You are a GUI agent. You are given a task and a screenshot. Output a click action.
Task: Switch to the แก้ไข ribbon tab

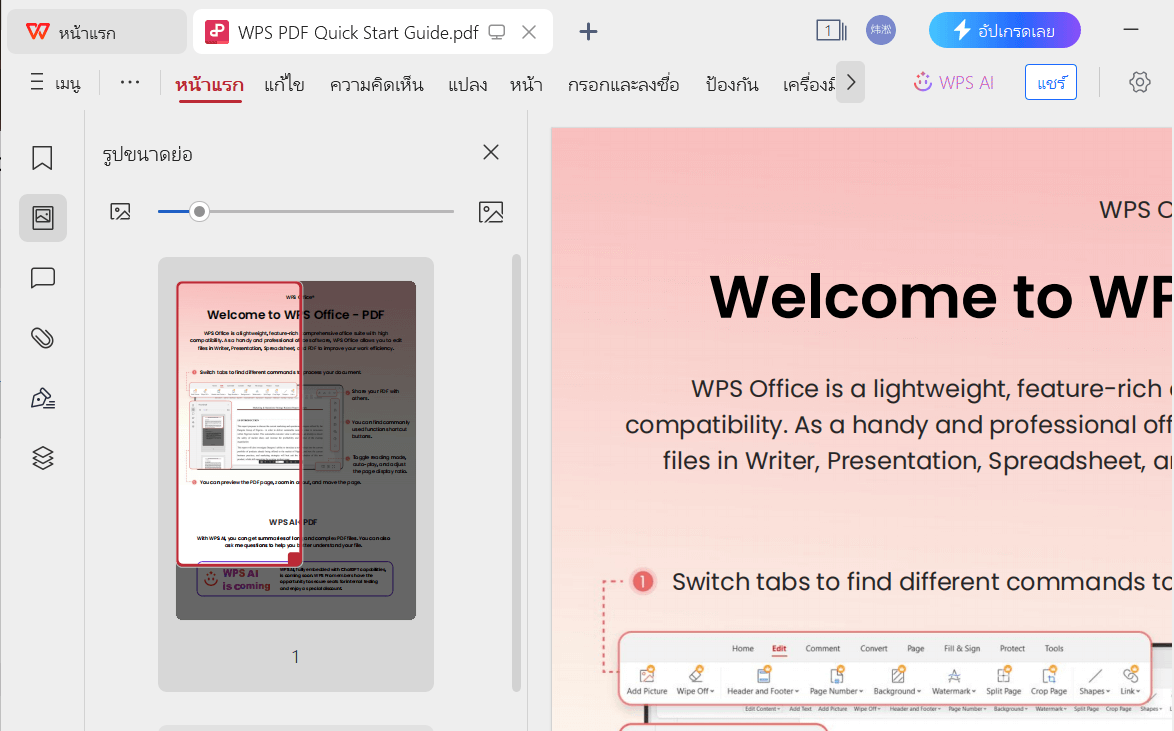[285, 85]
